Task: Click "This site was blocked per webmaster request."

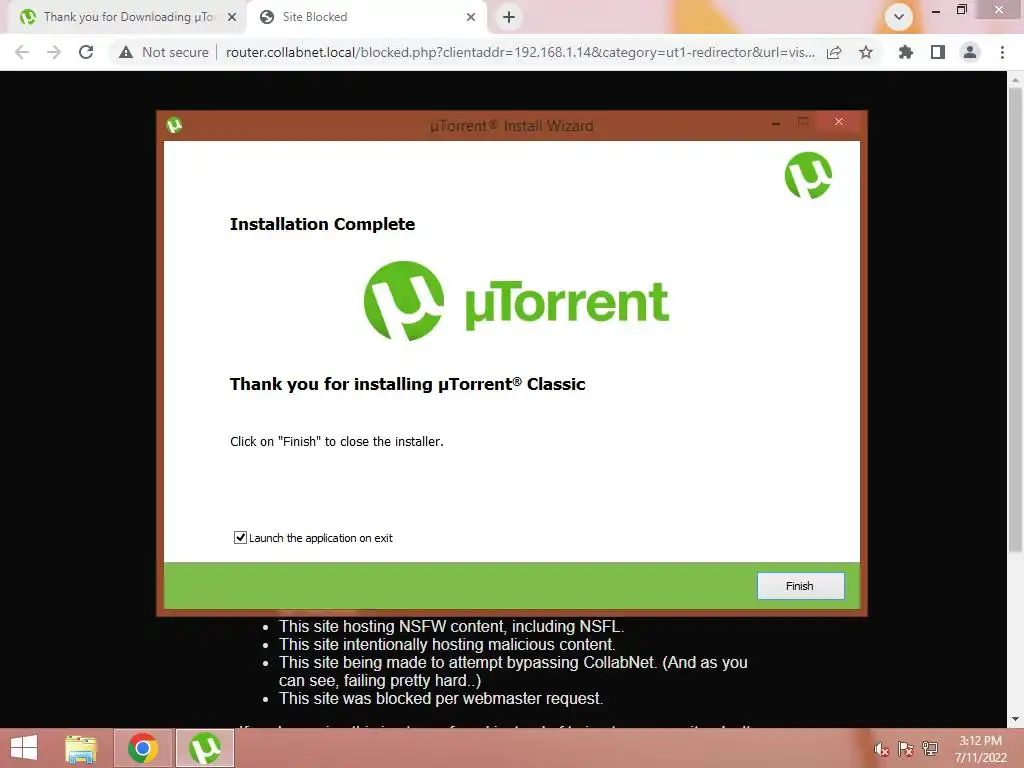Action: pyautogui.click(x=441, y=699)
